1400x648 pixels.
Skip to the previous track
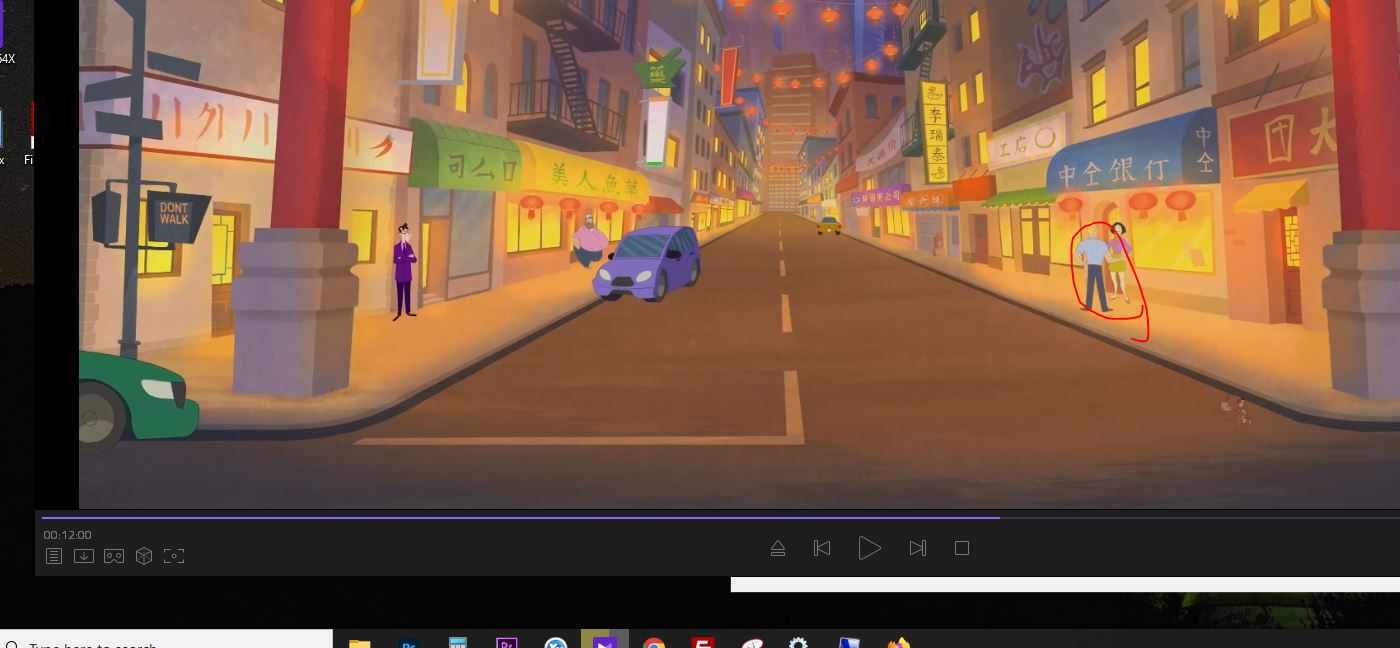[822, 548]
